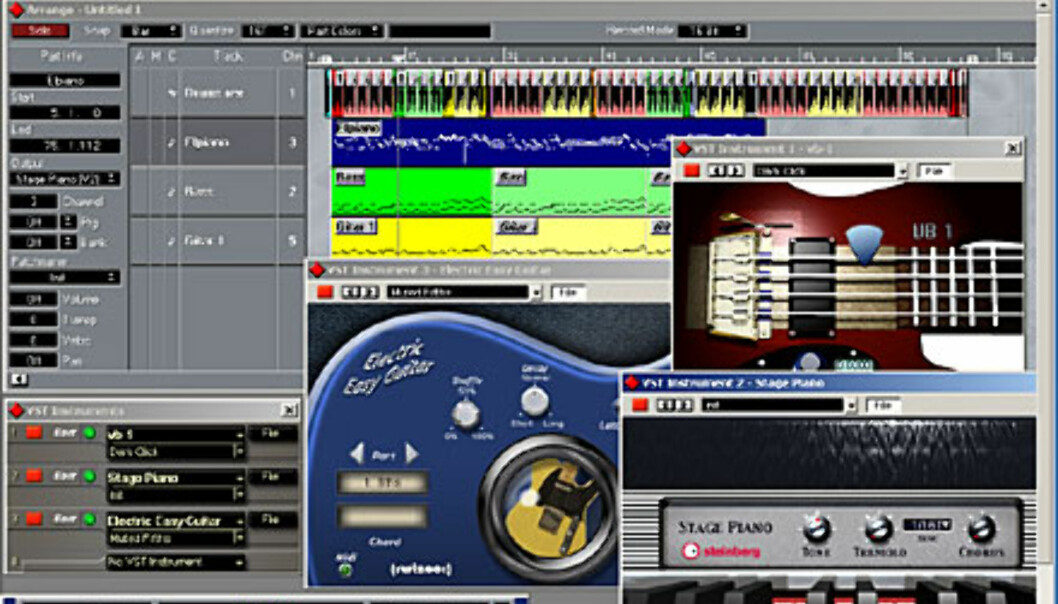Click the End position field in Part Info
Viewport: 1058px width, 604px height.
click(65, 146)
